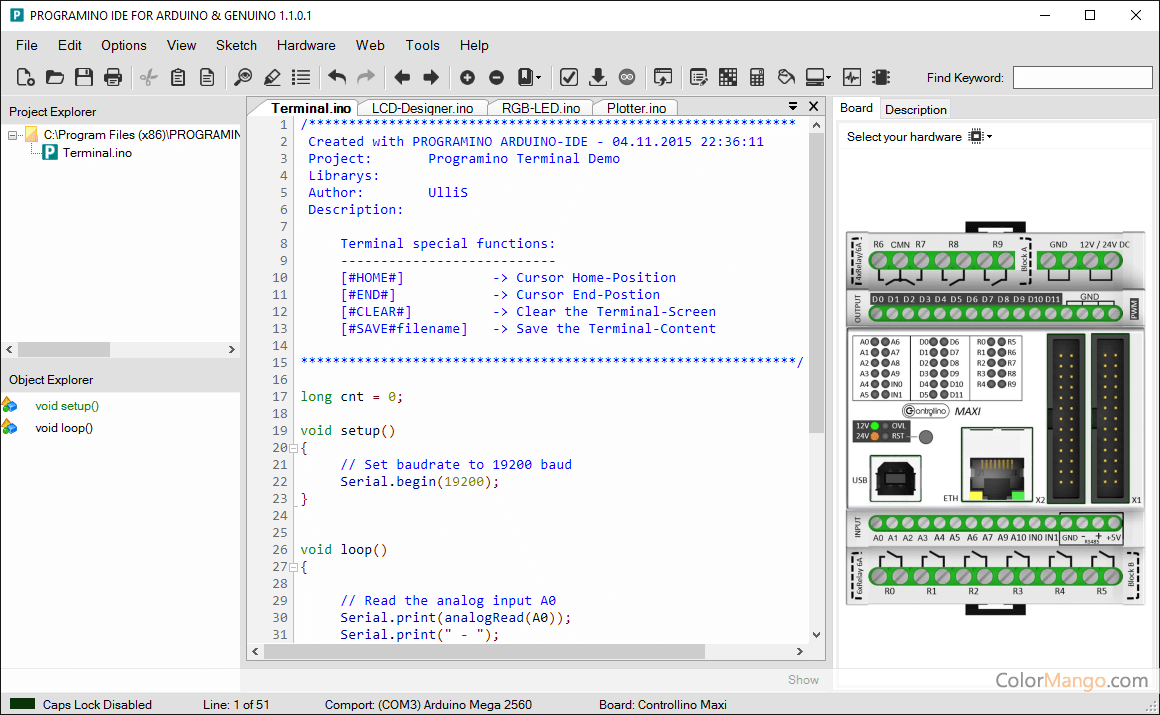The image size is (1160, 715).
Task: Undo the last edit
Action: pyautogui.click(x=337, y=77)
